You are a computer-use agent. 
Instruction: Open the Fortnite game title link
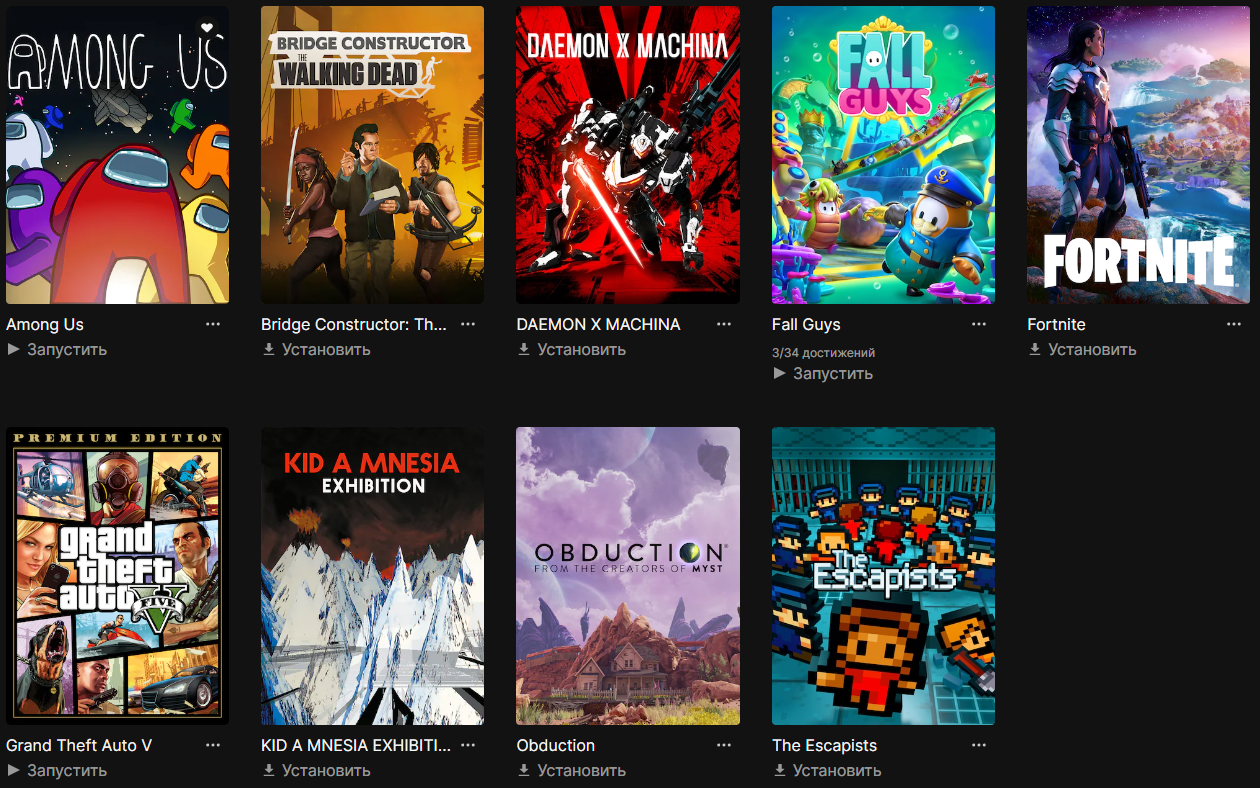[x=1056, y=324]
